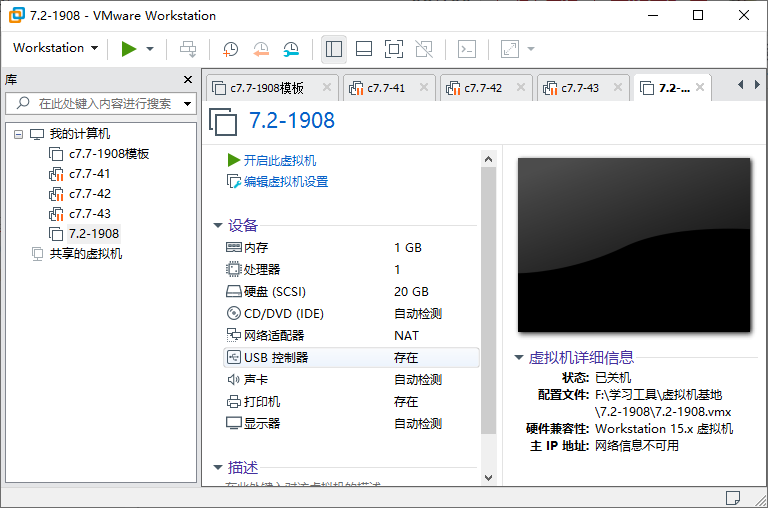Open the 声卡 device entry

pos(351,380)
